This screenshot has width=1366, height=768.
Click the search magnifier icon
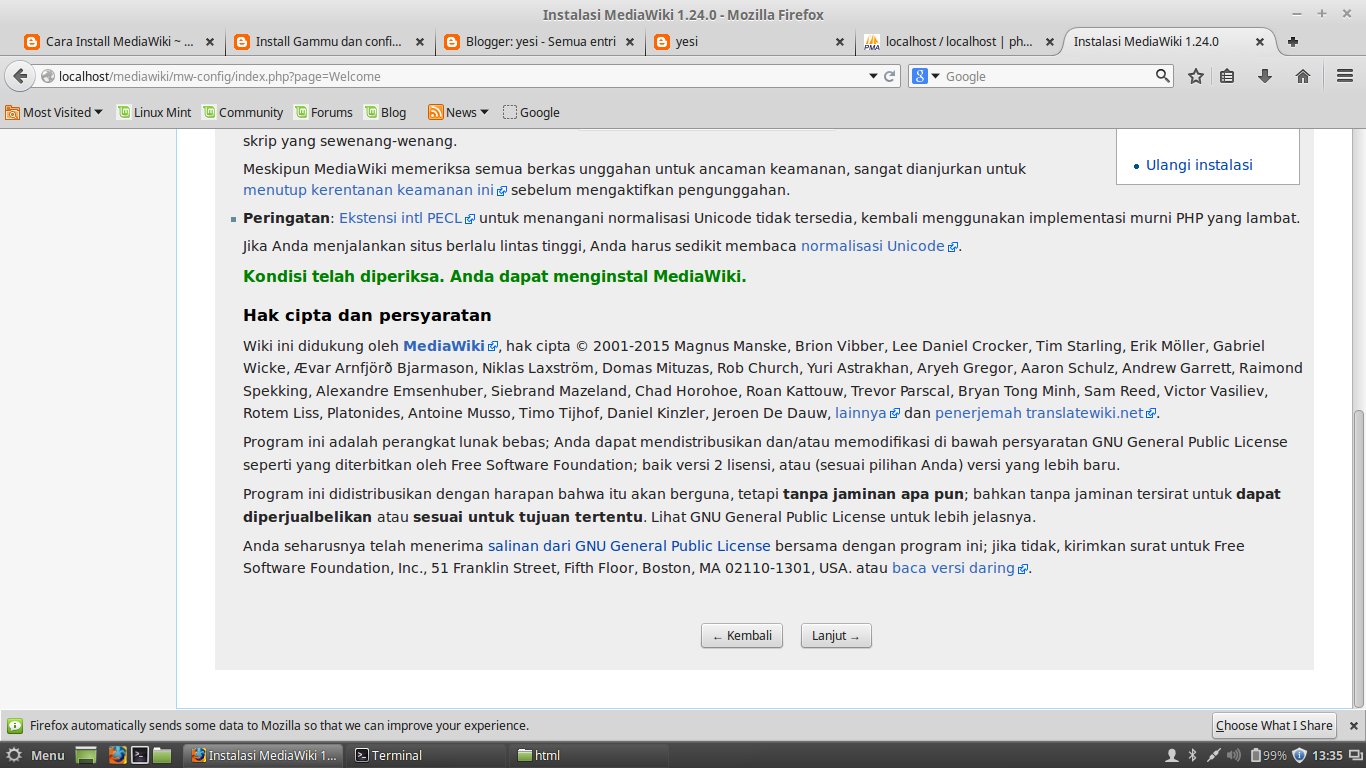click(x=1162, y=76)
